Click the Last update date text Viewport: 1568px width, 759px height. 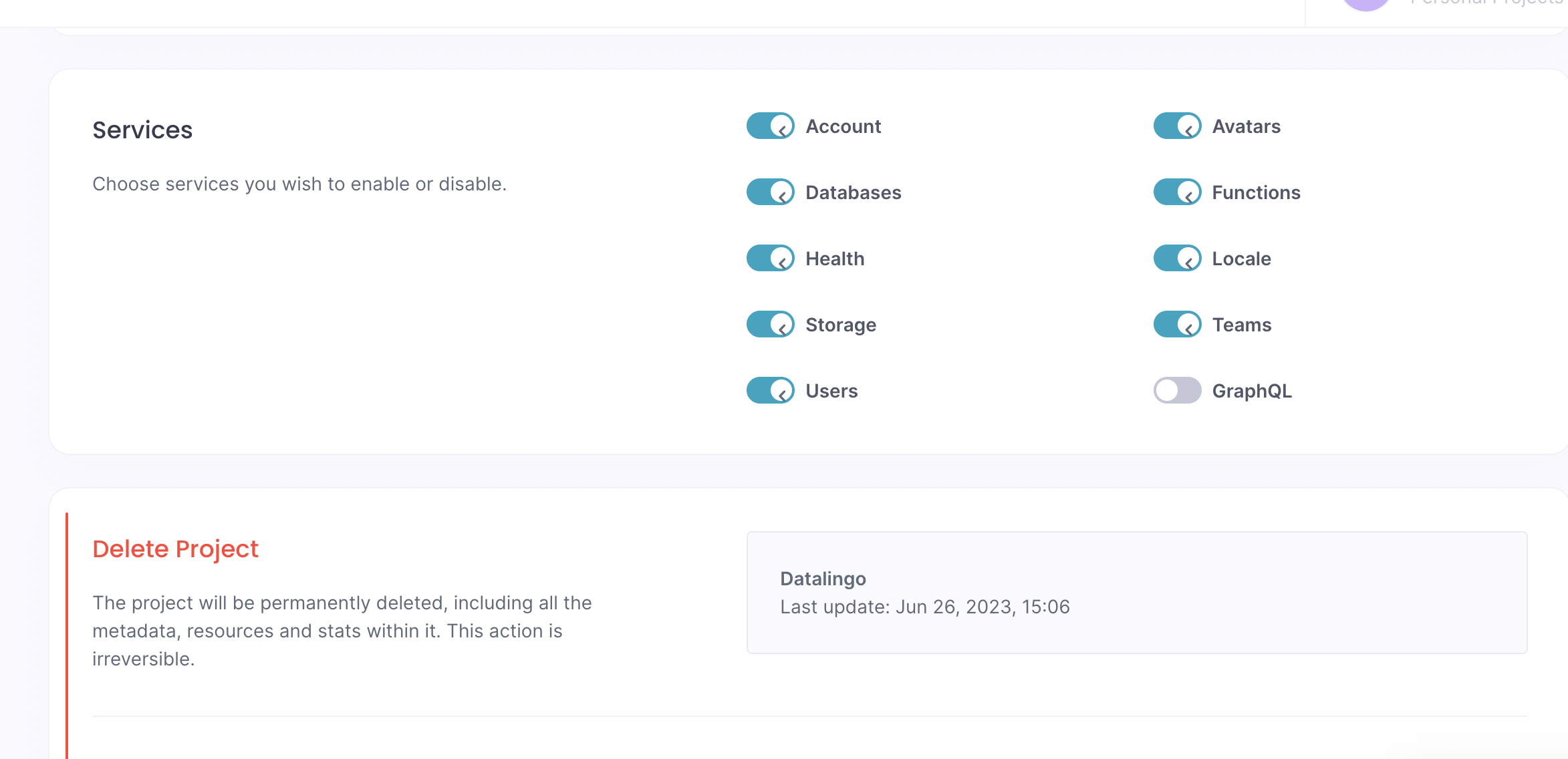[925, 607]
